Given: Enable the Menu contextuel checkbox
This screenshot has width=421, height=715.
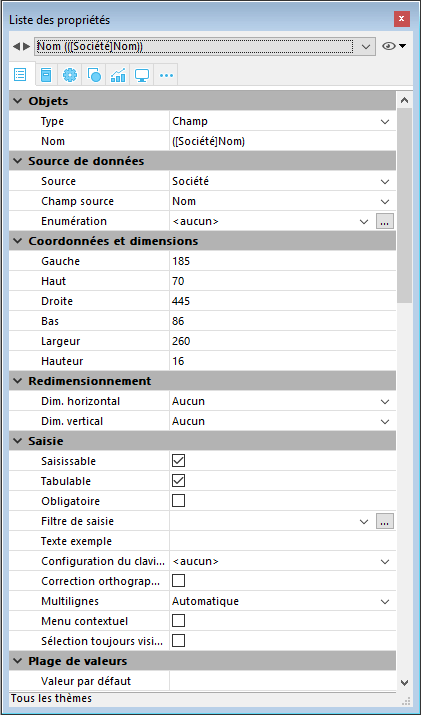Looking at the screenshot, I should 178,621.
